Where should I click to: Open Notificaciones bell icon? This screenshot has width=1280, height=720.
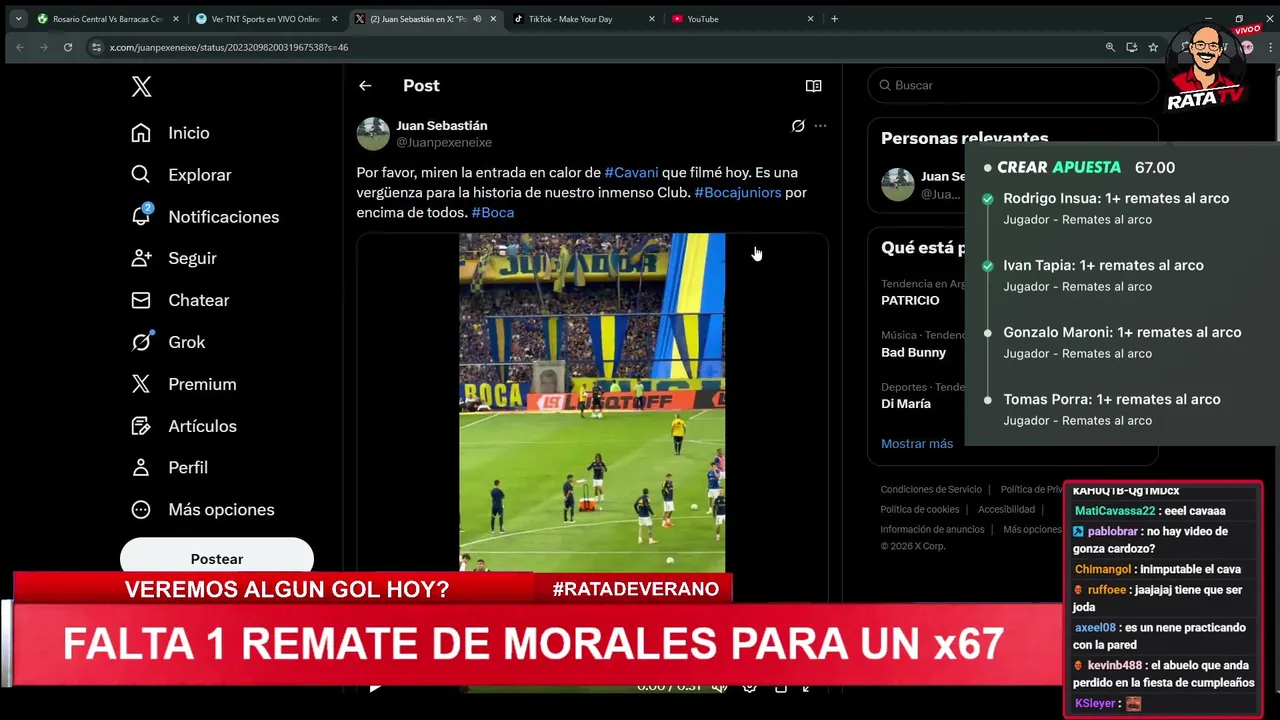141,216
